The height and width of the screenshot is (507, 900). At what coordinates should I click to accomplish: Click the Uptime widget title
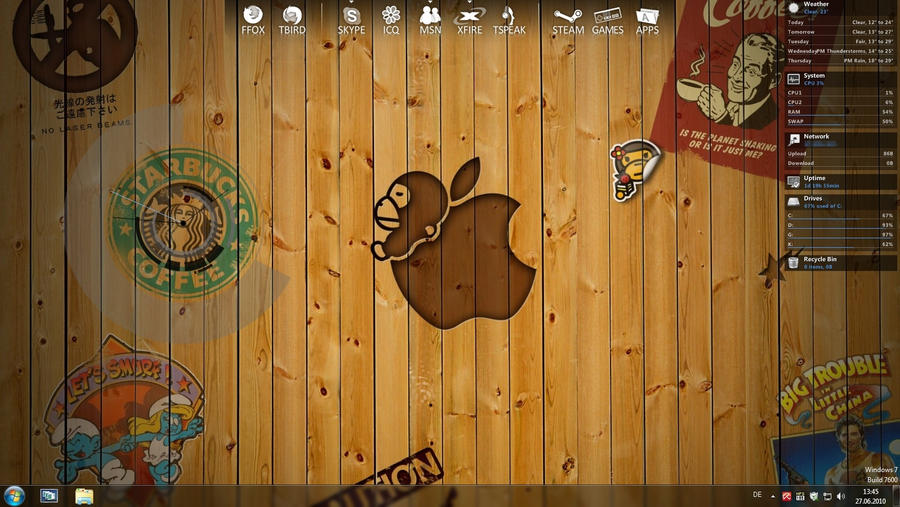[x=814, y=178]
